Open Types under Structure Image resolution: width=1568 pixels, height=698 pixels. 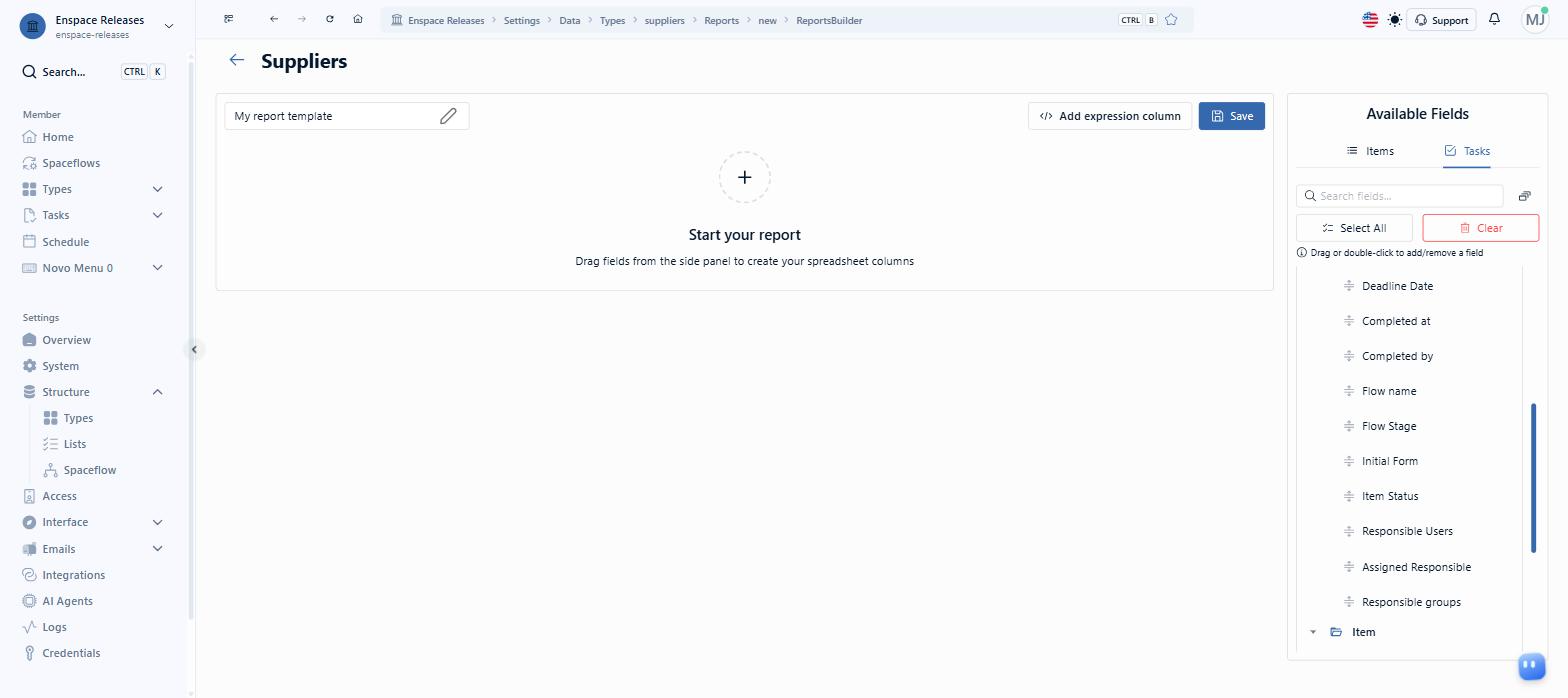(78, 418)
